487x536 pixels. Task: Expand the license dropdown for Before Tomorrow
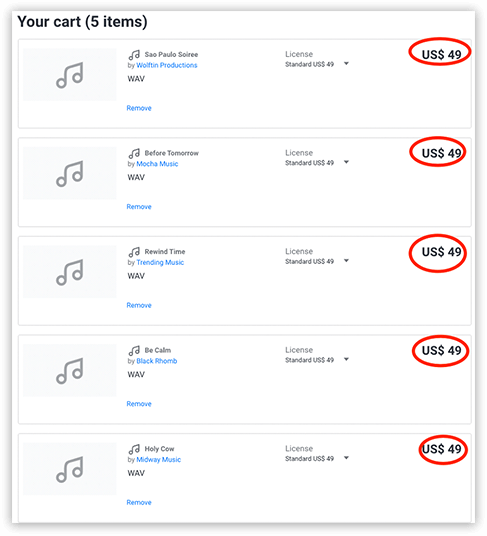346,162
